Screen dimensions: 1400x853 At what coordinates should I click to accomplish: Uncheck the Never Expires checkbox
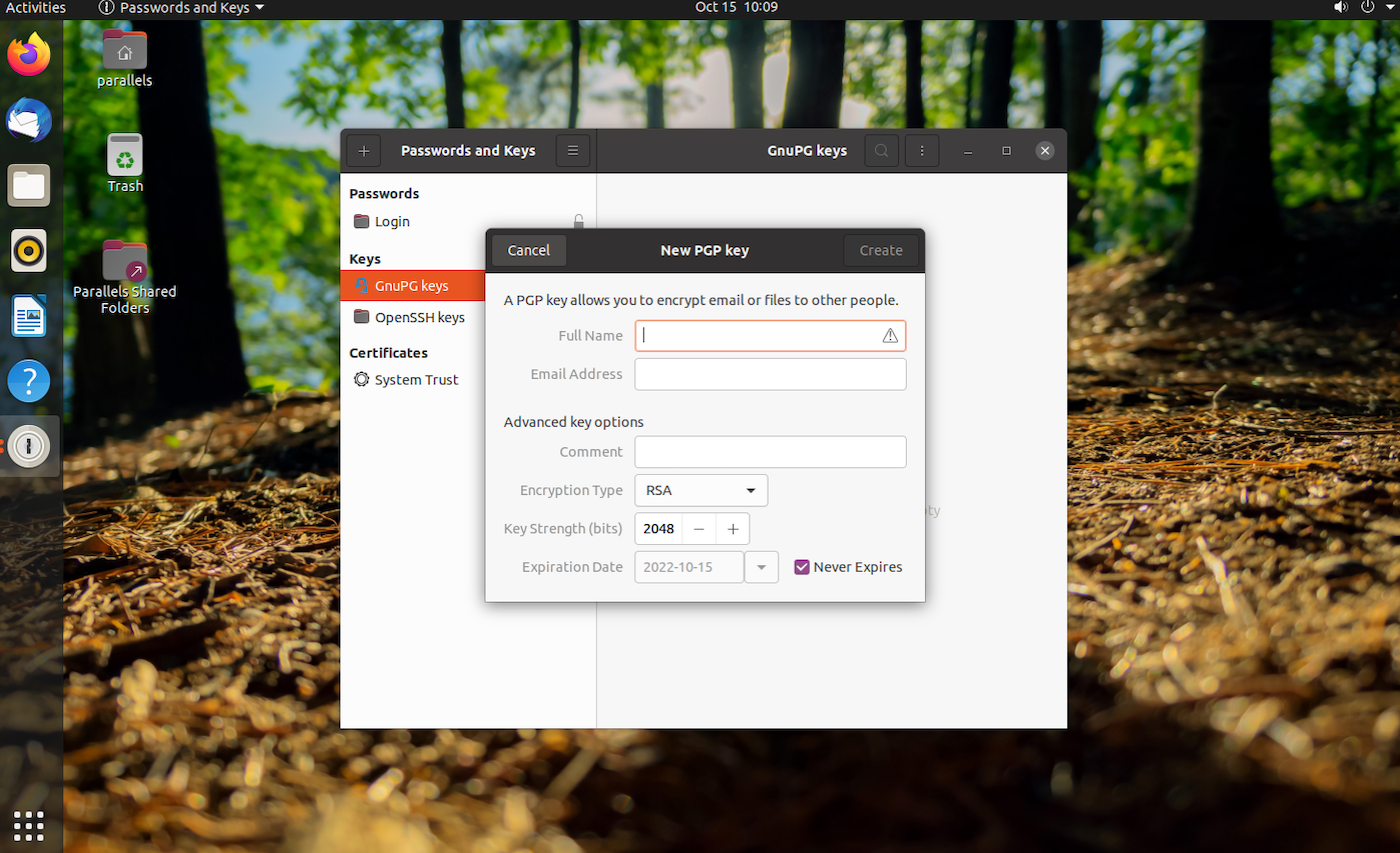click(x=801, y=566)
